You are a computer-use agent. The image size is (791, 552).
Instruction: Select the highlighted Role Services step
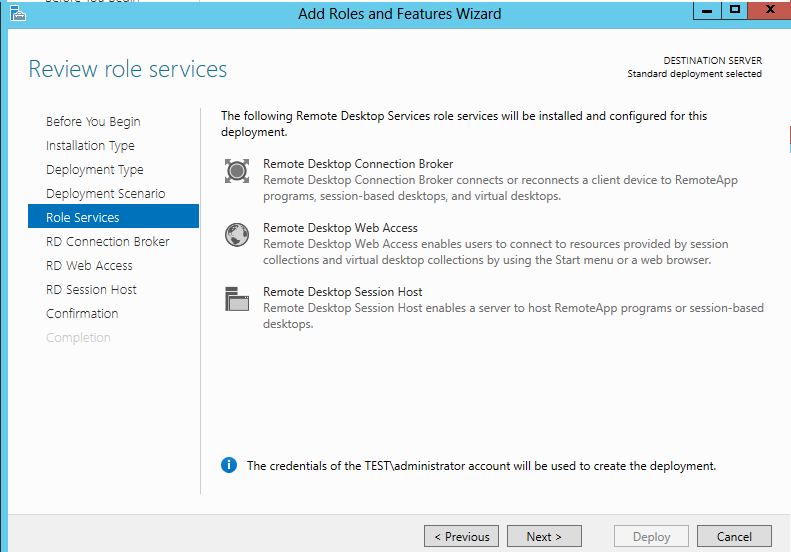click(x=114, y=217)
